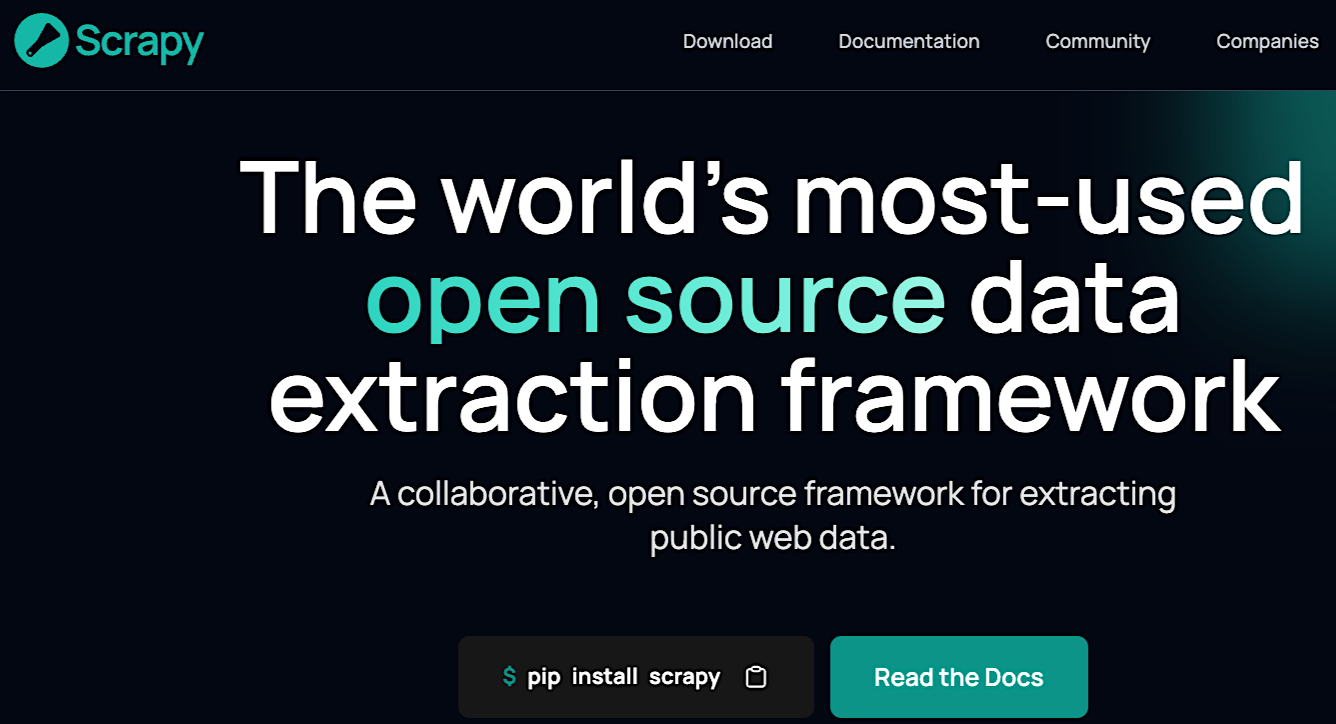Click the Scrapy spatula logo icon

pyautogui.click(x=42, y=41)
